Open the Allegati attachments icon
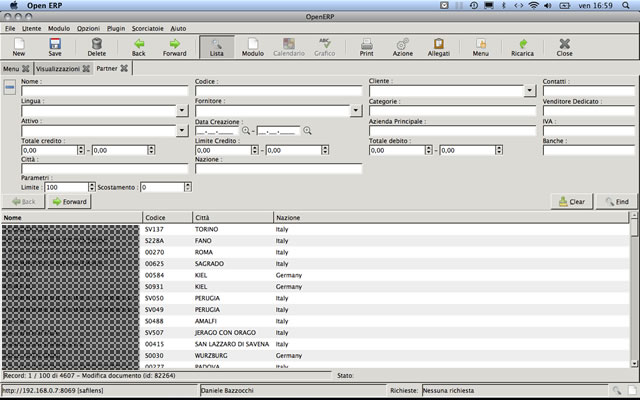The width and height of the screenshot is (640, 400). tap(439, 47)
